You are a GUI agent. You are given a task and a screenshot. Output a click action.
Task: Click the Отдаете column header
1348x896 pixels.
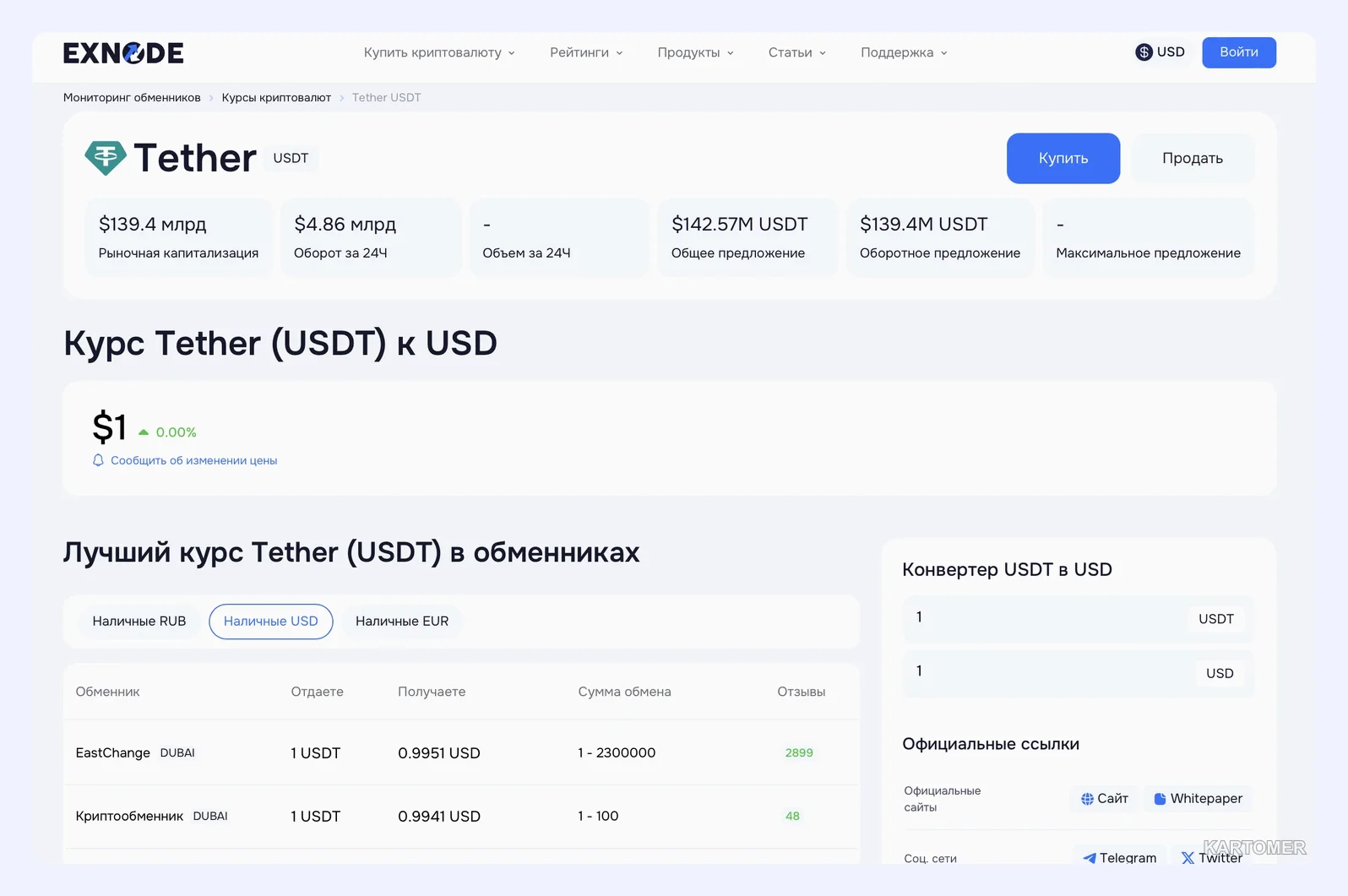pyautogui.click(x=318, y=692)
